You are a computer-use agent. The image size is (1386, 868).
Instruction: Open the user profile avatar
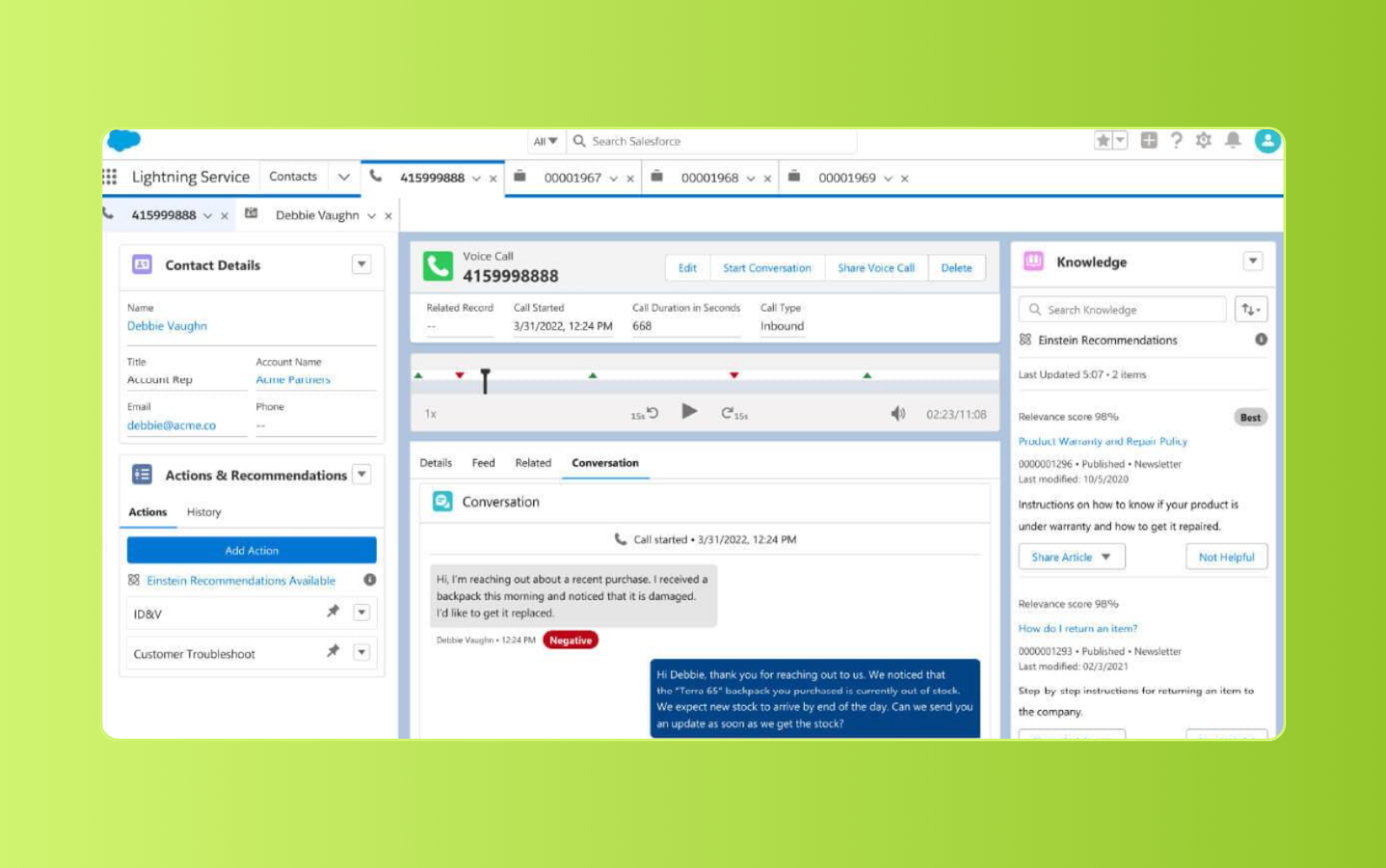coord(1267,141)
